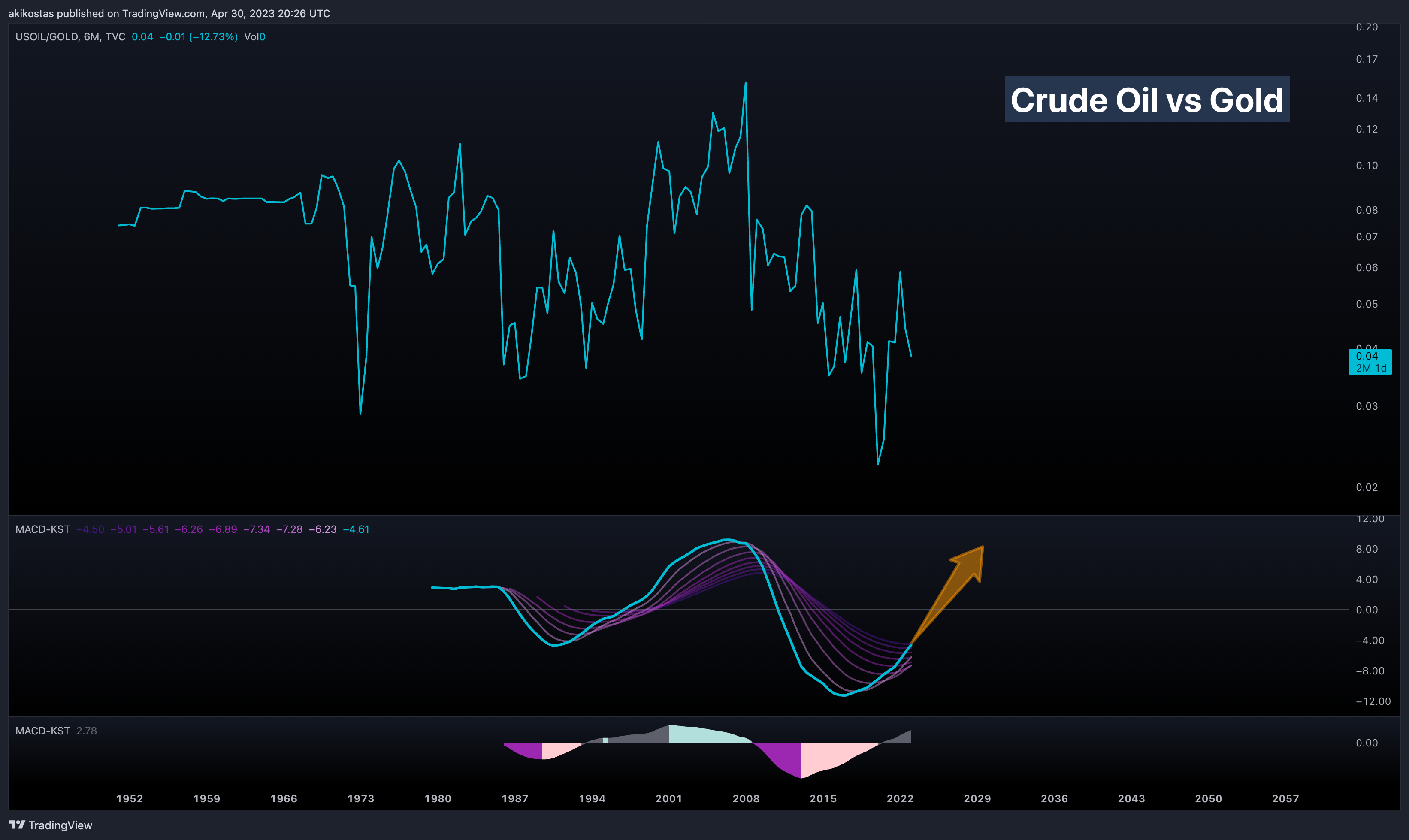
Task: Click the −6.23 MACD-KST legend value
Action: (323, 529)
